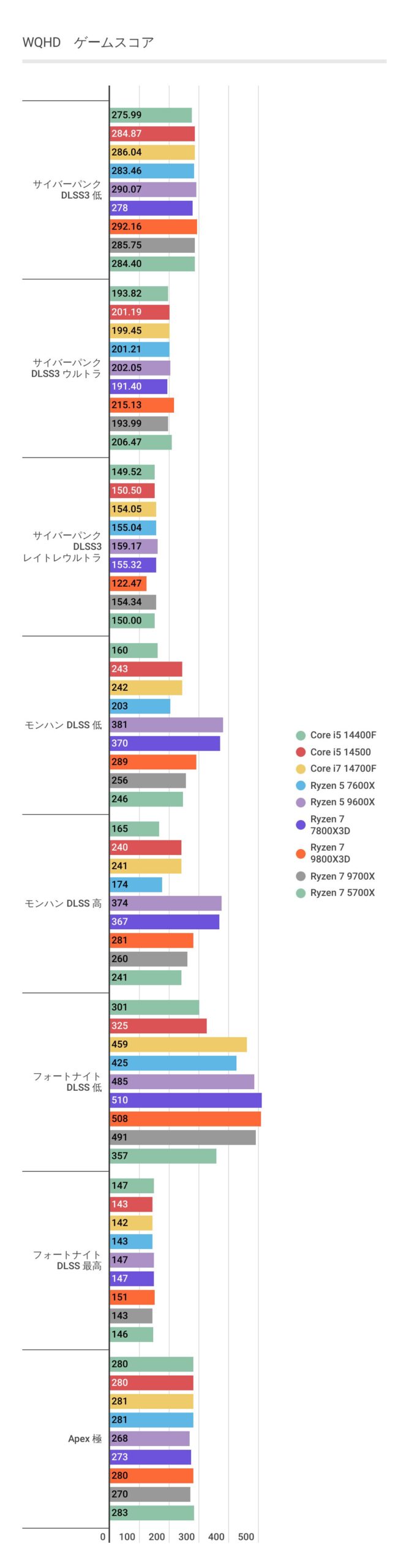Click the Ryzen 7 7800X3D legend dot

click(301, 824)
